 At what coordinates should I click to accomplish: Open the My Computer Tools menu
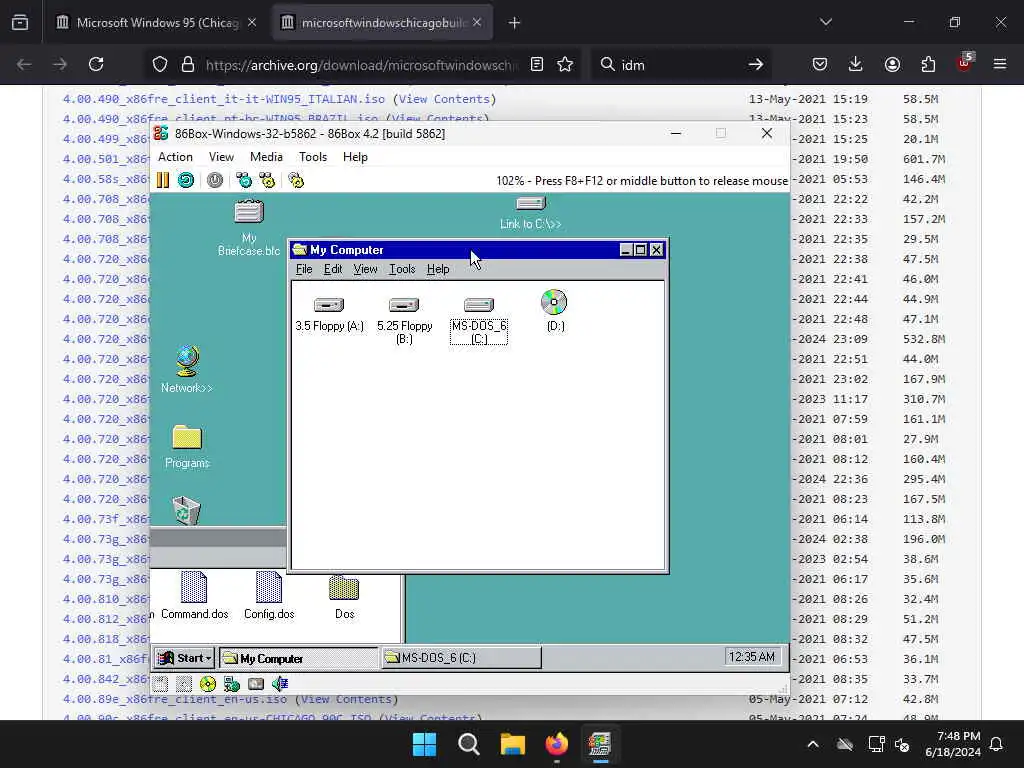coord(402,269)
